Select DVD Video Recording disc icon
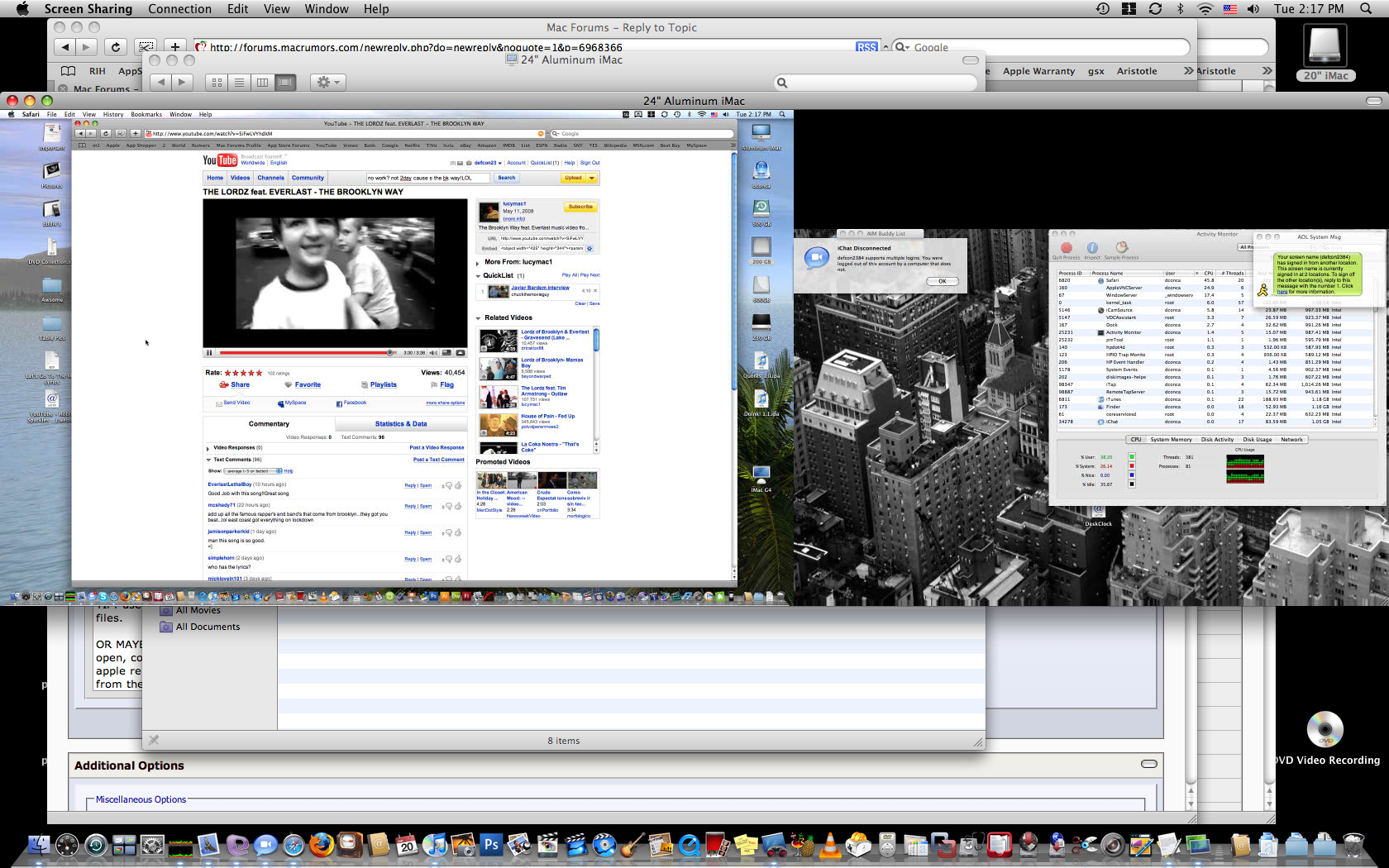 tap(1325, 729)
